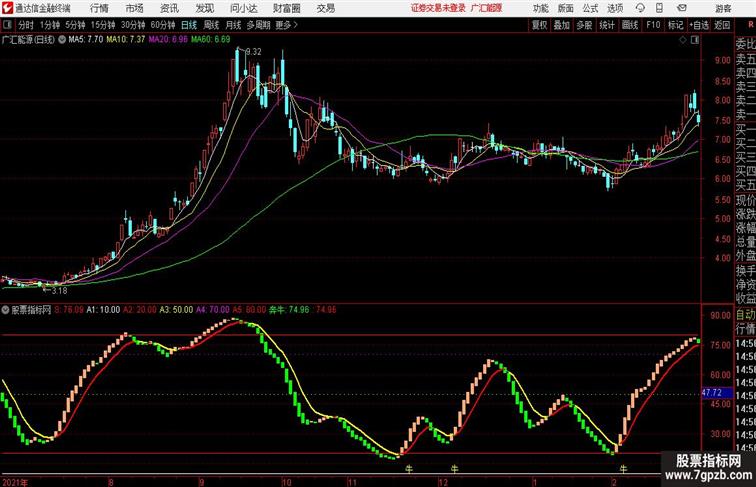The height and width of the screenshot is (487, 756).
Task: Toggle the left panel icon beside 分时
Action: click(7, 25)
